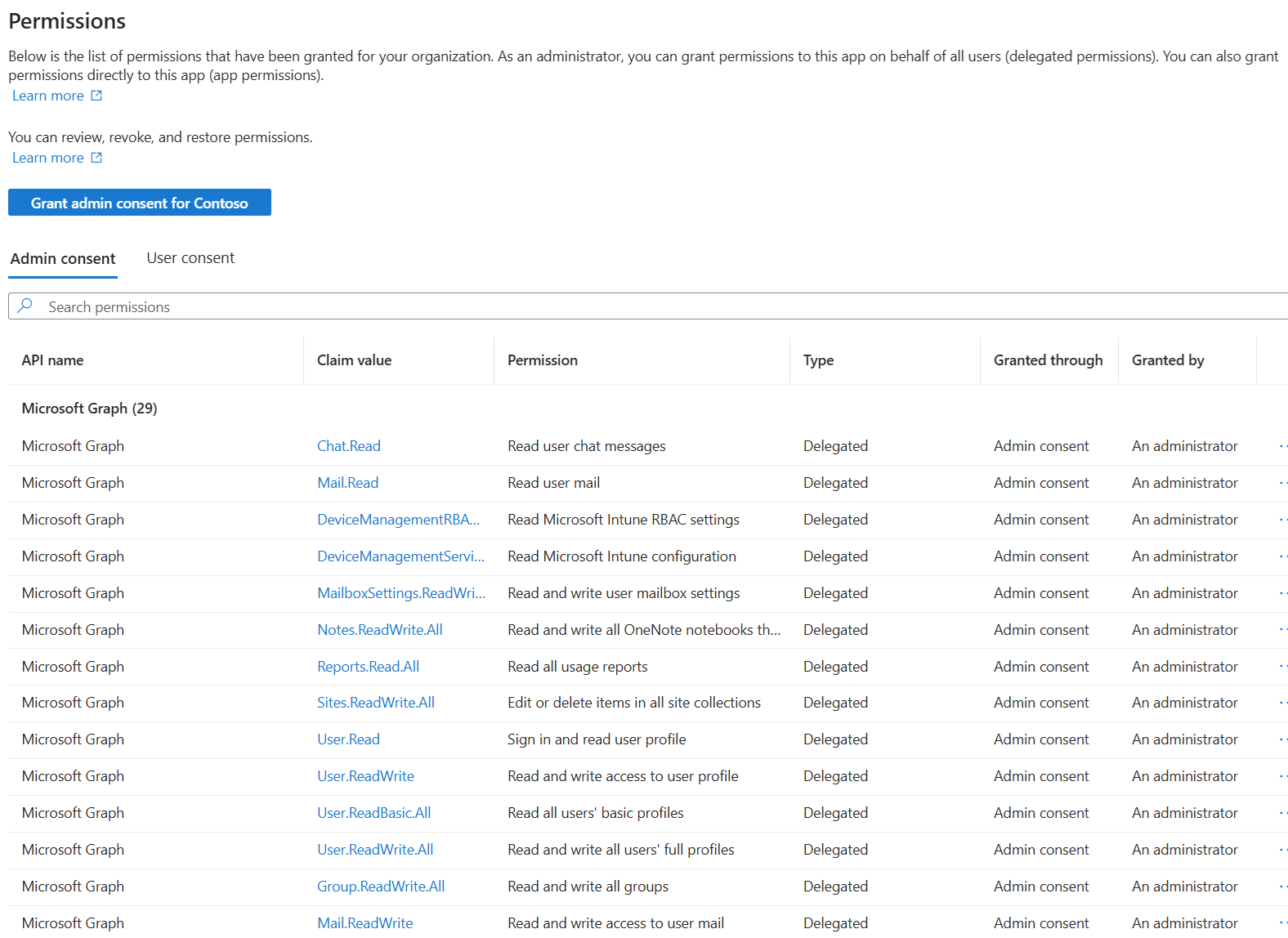The width and height of the screenshot is (1288, 938).
Task: Select 'Read and write access to user mail' text
Action: pyautogui.click(x=616, y=923)
